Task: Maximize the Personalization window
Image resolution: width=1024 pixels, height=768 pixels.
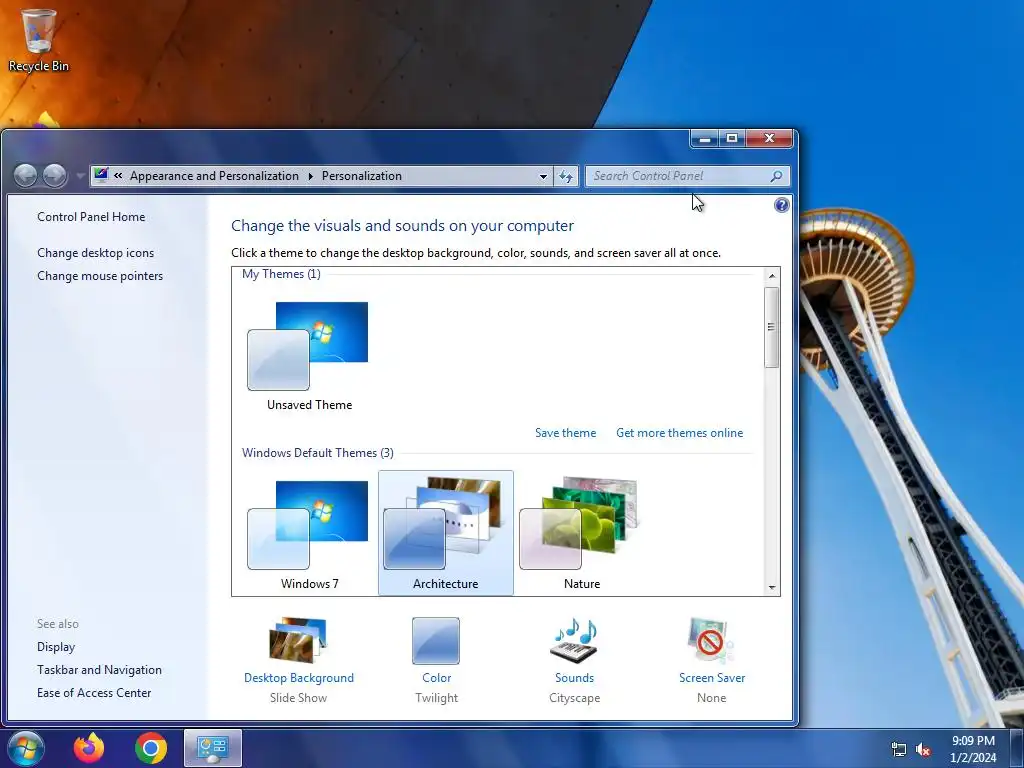Action: pos(732,138)
